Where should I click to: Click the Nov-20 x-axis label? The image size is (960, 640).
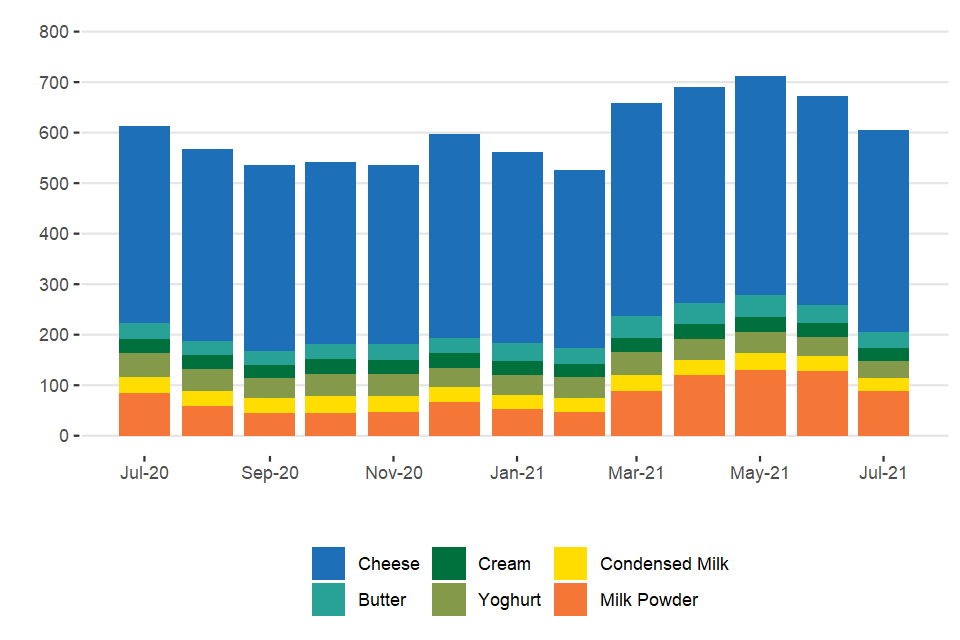click(x=393, y=473)
